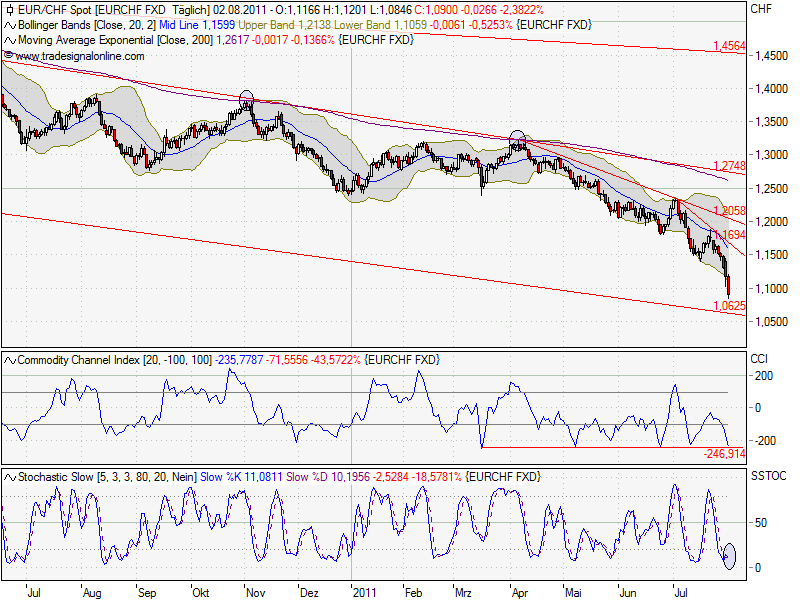Click the trendline value 1,2058

729,211
